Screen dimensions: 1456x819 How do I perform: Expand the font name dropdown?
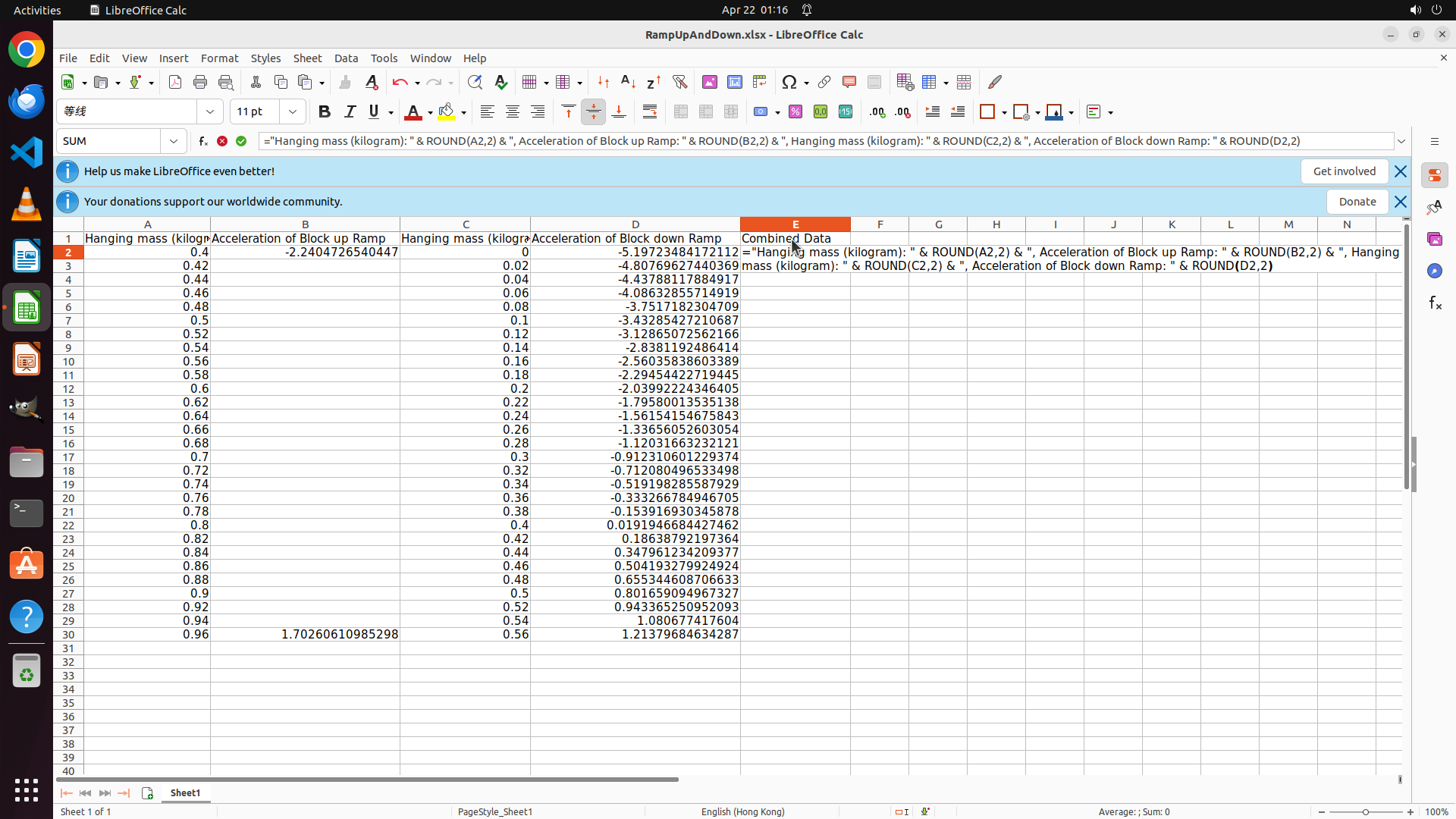(210, 111)
